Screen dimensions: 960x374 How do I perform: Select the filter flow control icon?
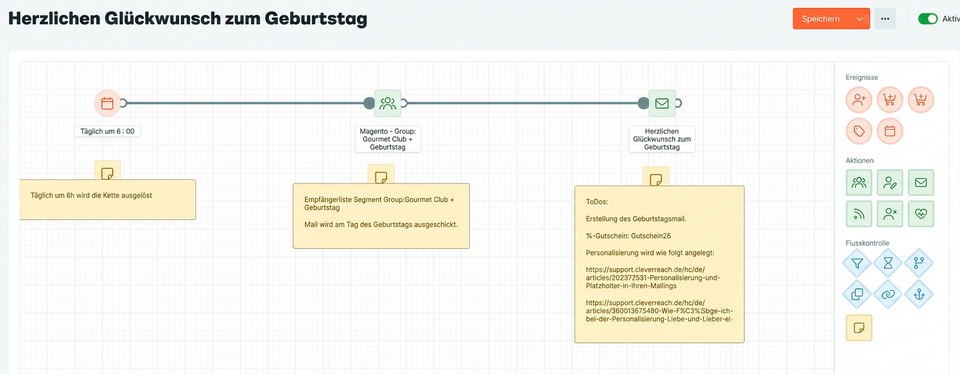click(858, 263)
